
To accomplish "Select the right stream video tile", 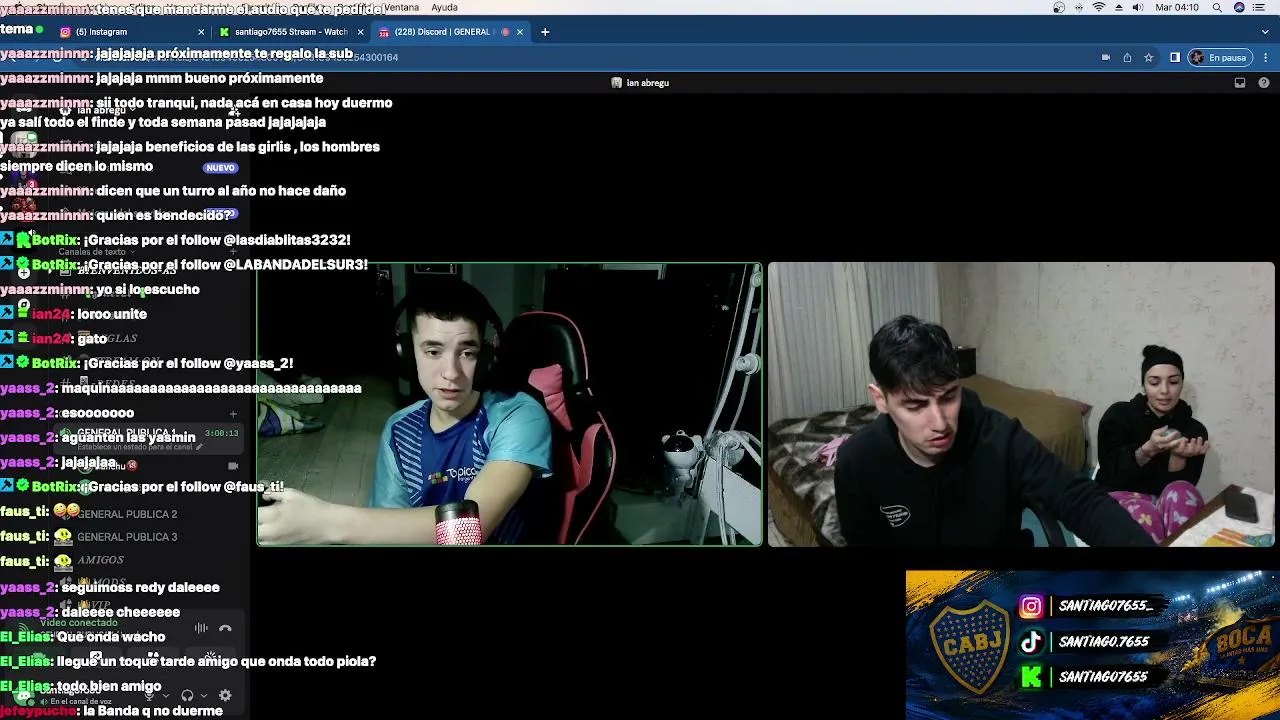I will tap(1021, 404).
